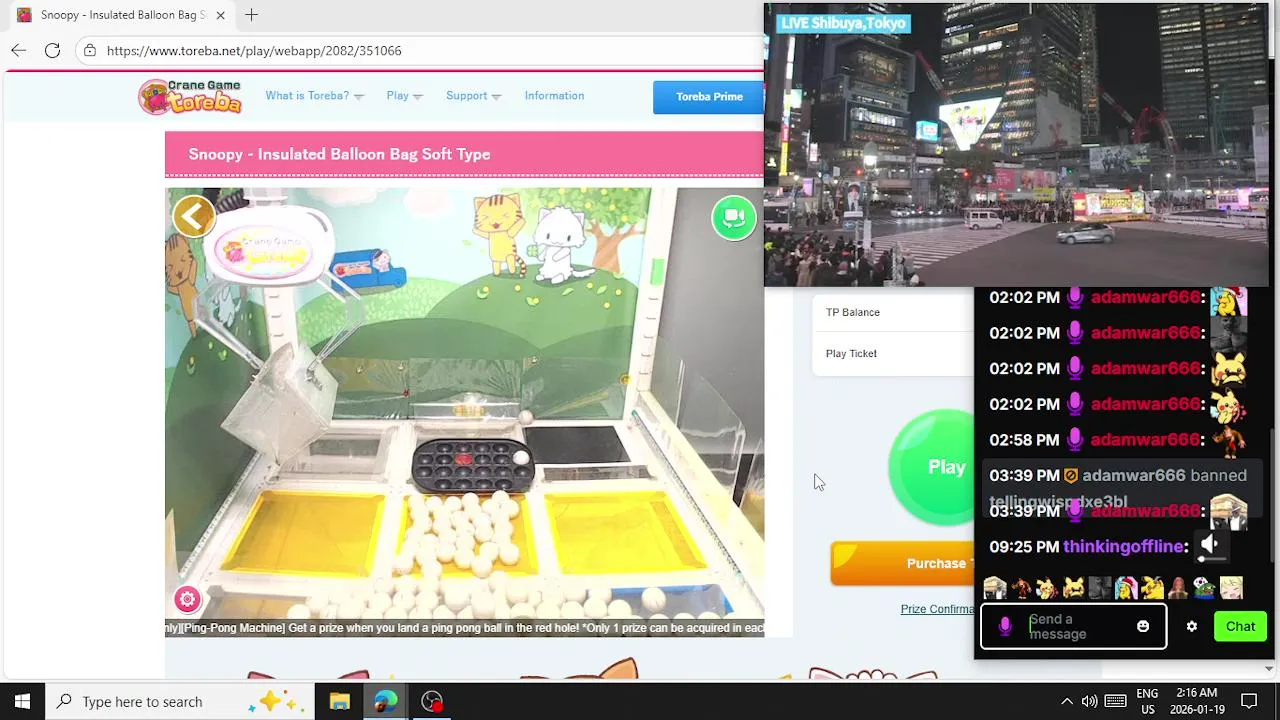Click the Play Ticket label
The height and width of the screenshot is (720, 1280).
tap(851, 353)
